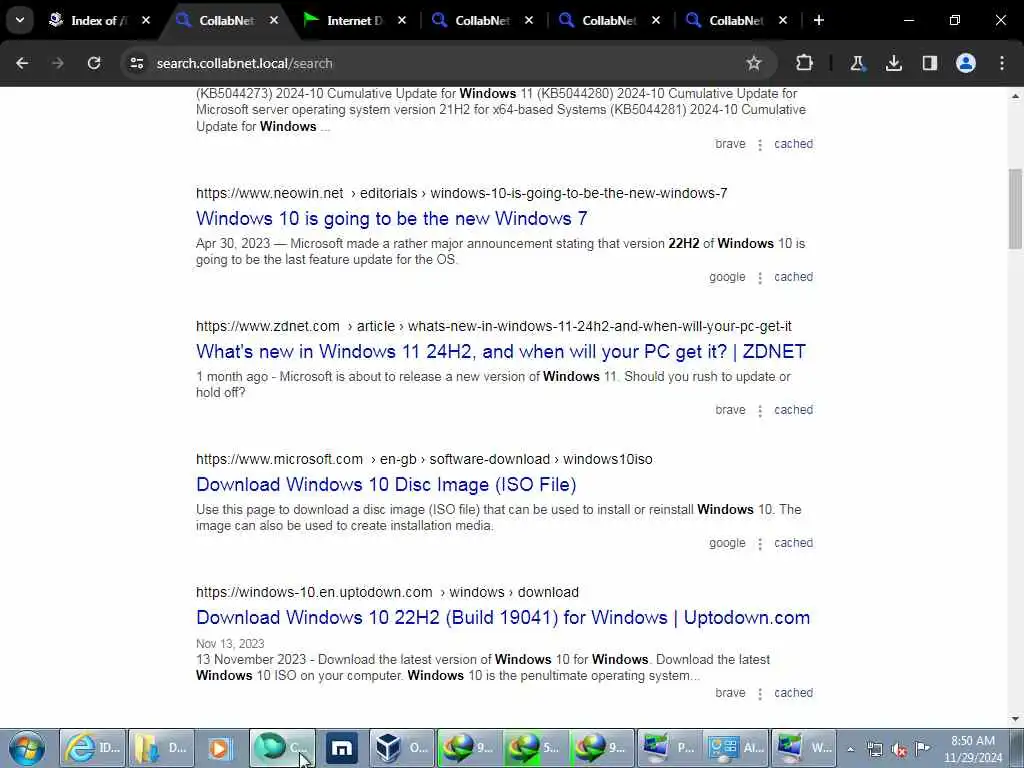Image resolution: width=1024 pixels, height=768 pixels.
Task: Open the Windows Start orb
Action: tap(26, 748)
